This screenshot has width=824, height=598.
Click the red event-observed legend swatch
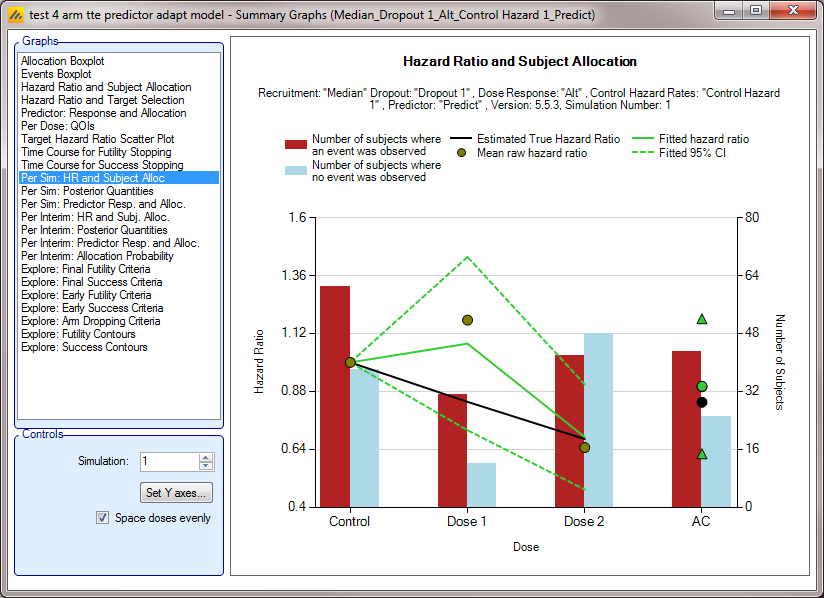295,145
